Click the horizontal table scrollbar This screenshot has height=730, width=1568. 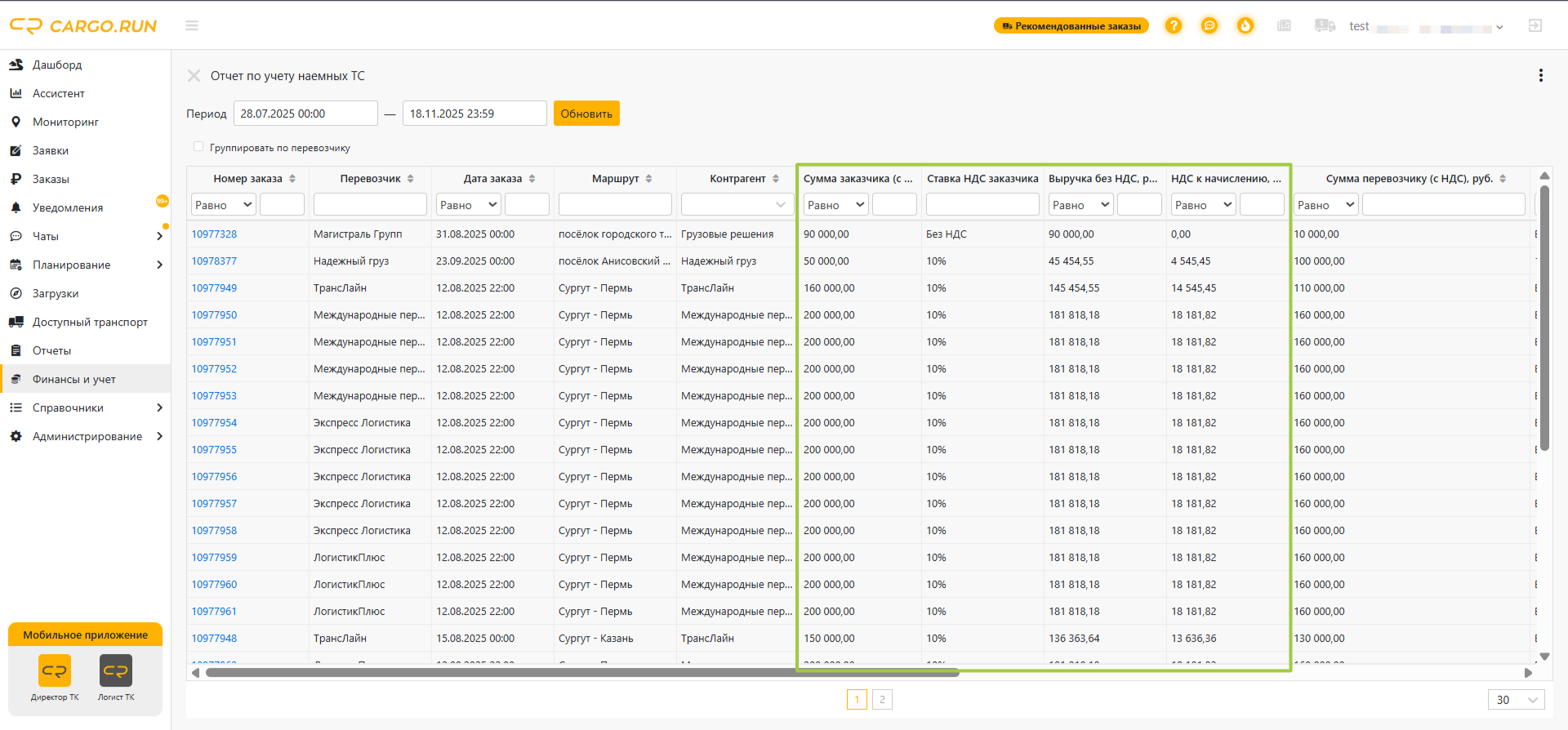coord(582,673)
